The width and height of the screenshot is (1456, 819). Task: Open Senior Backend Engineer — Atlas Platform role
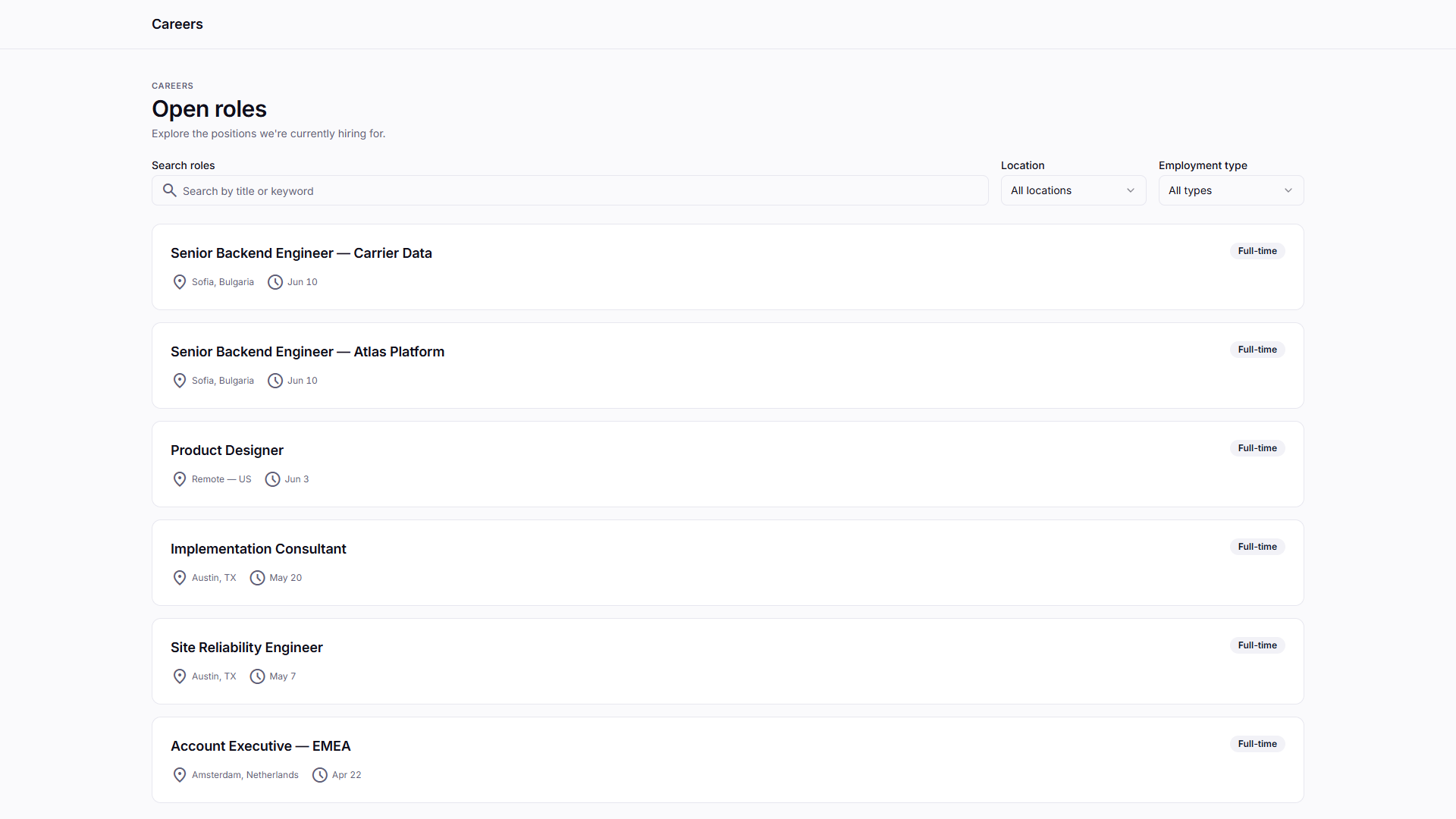pyautogui.click(x=307, y=352)
